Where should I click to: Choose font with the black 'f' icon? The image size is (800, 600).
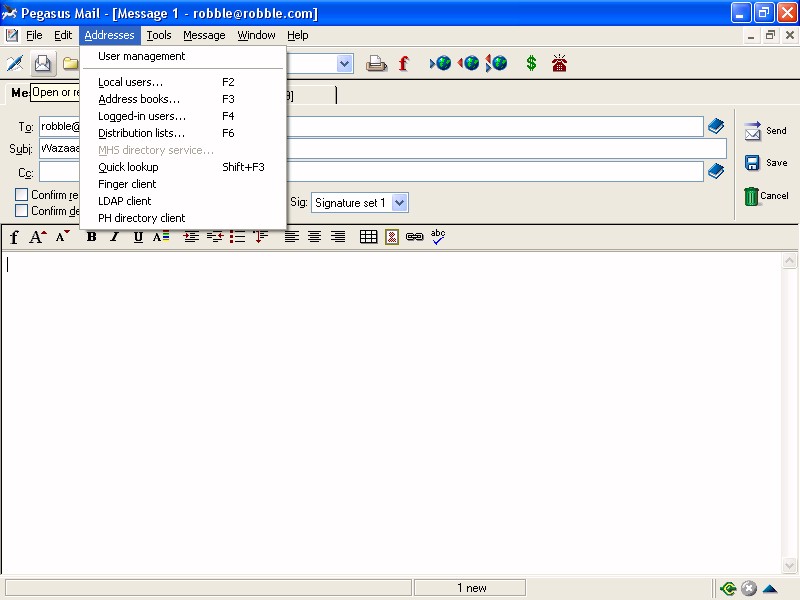(14, 237)
